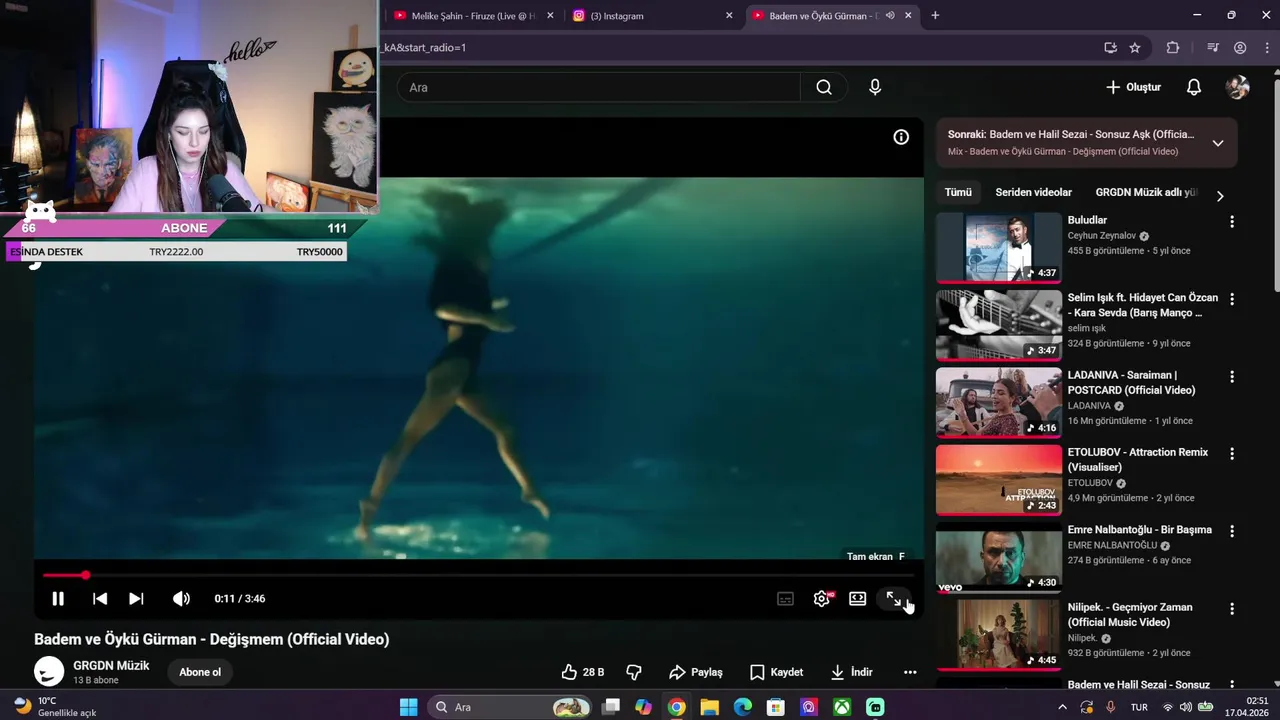Open Chrome media control icon
The width and height of the screenshot is (1280, 720).
(x=1213, y=48)
